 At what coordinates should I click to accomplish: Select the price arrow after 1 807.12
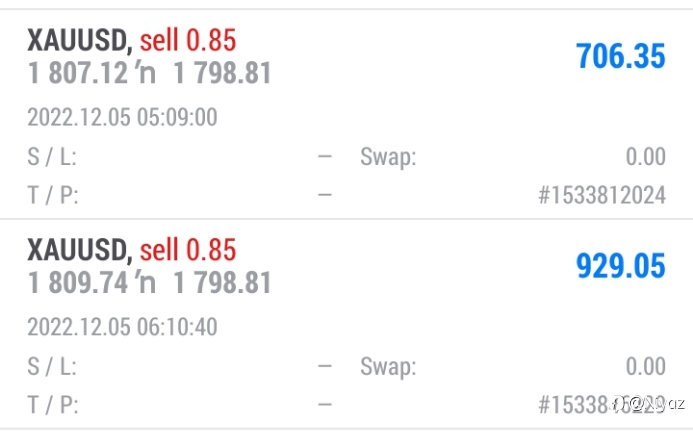click(148, 73)
